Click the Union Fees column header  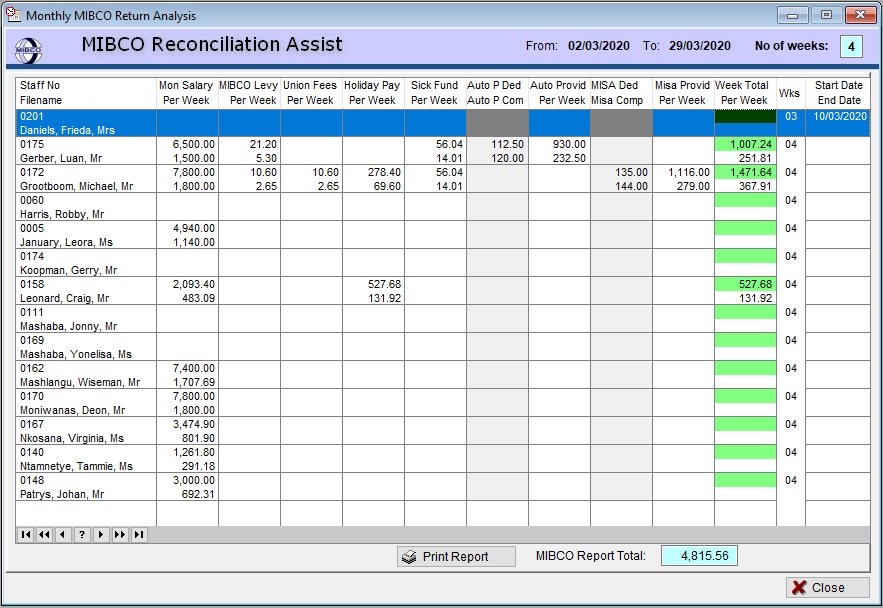[310, 93]
